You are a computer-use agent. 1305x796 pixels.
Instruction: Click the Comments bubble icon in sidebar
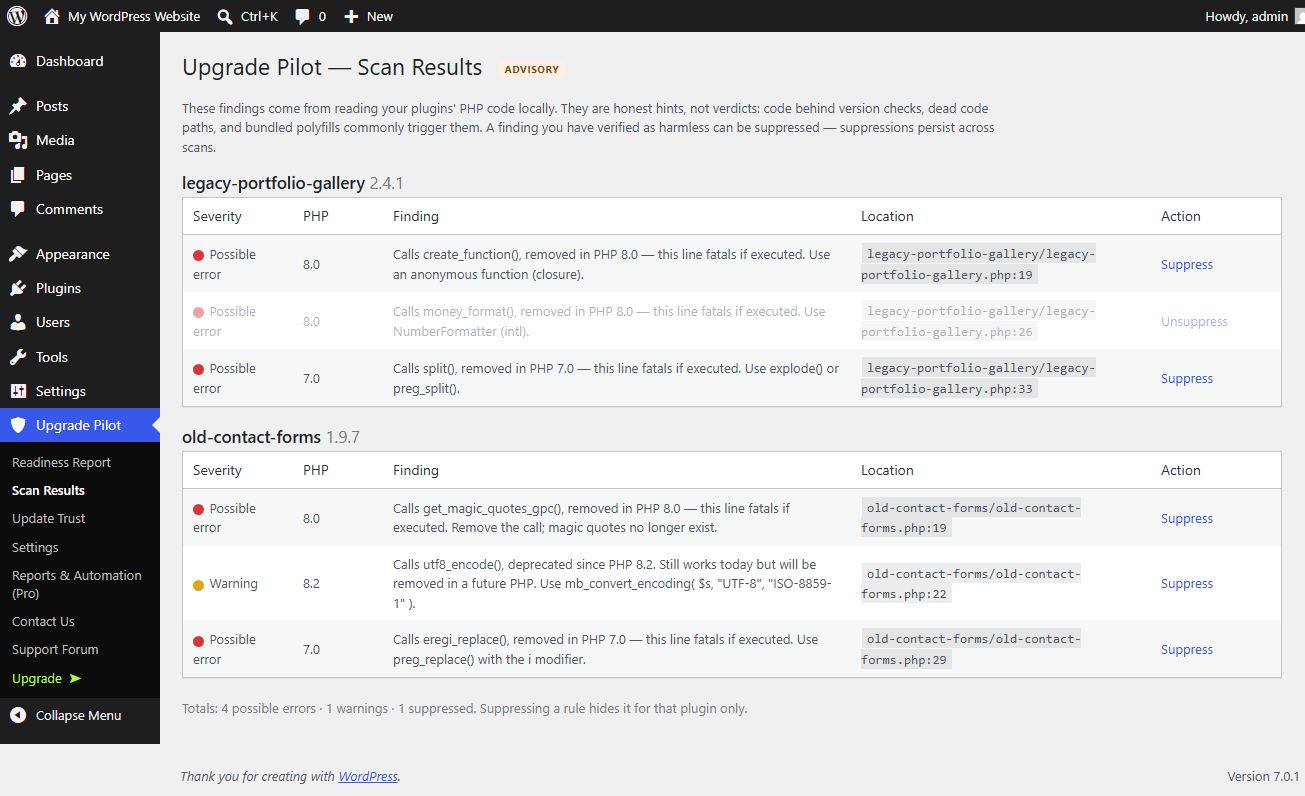coord(18,209)
